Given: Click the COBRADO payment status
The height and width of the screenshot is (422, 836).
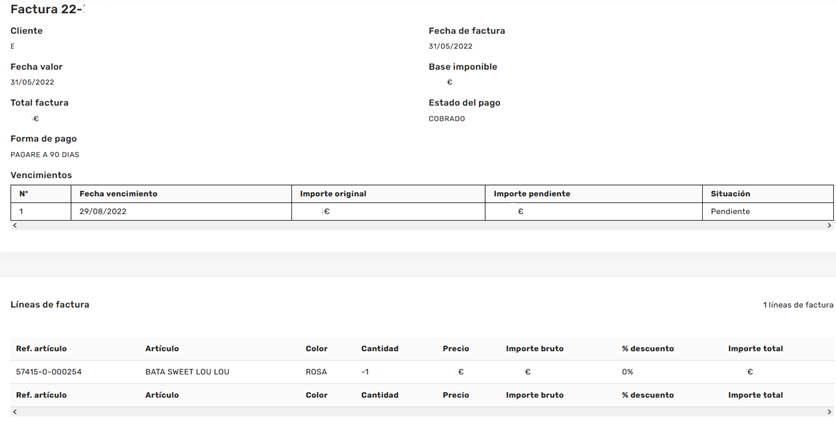Looking at the screenshot, I should (447, 119).
